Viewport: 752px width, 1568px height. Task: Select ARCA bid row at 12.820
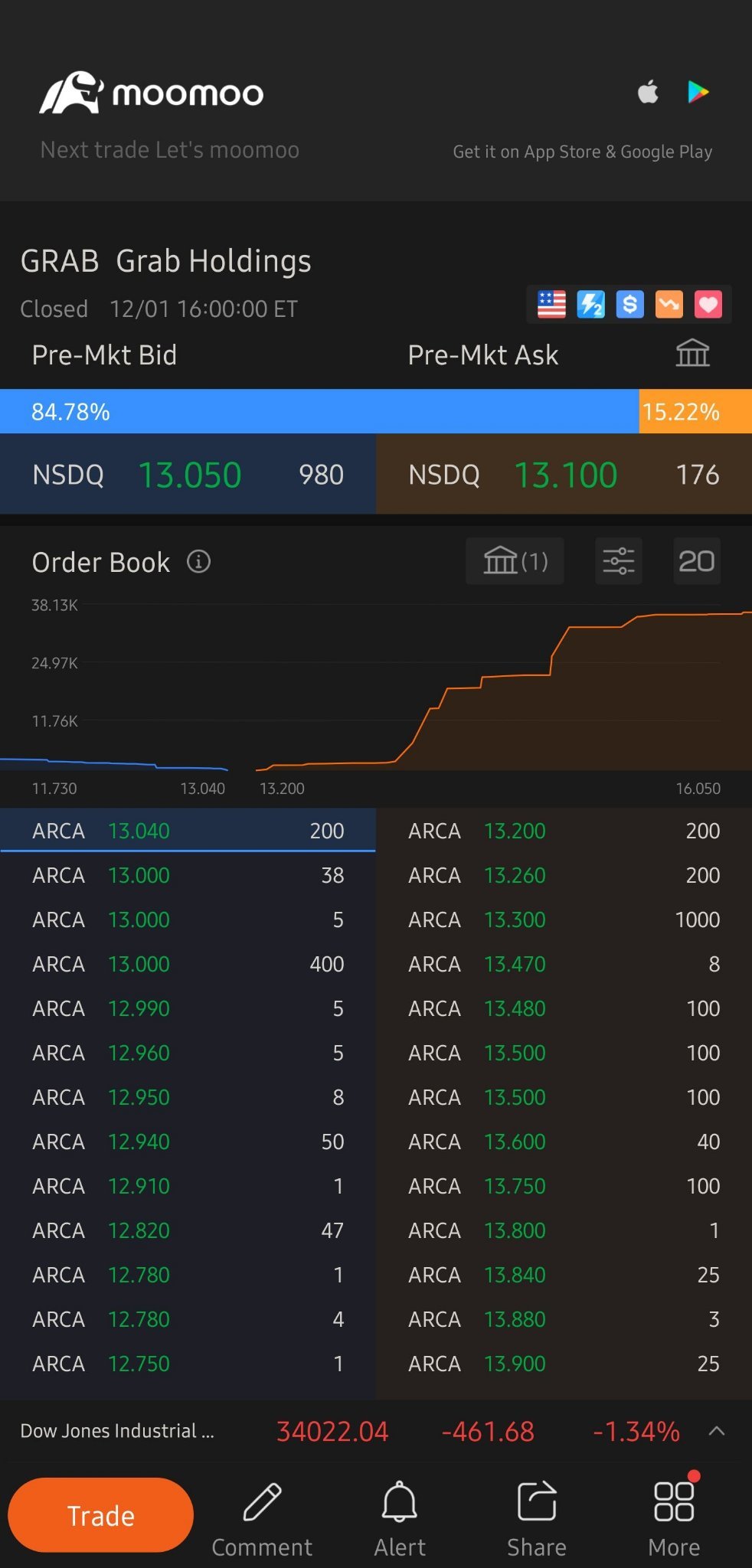click(188, 1230)
